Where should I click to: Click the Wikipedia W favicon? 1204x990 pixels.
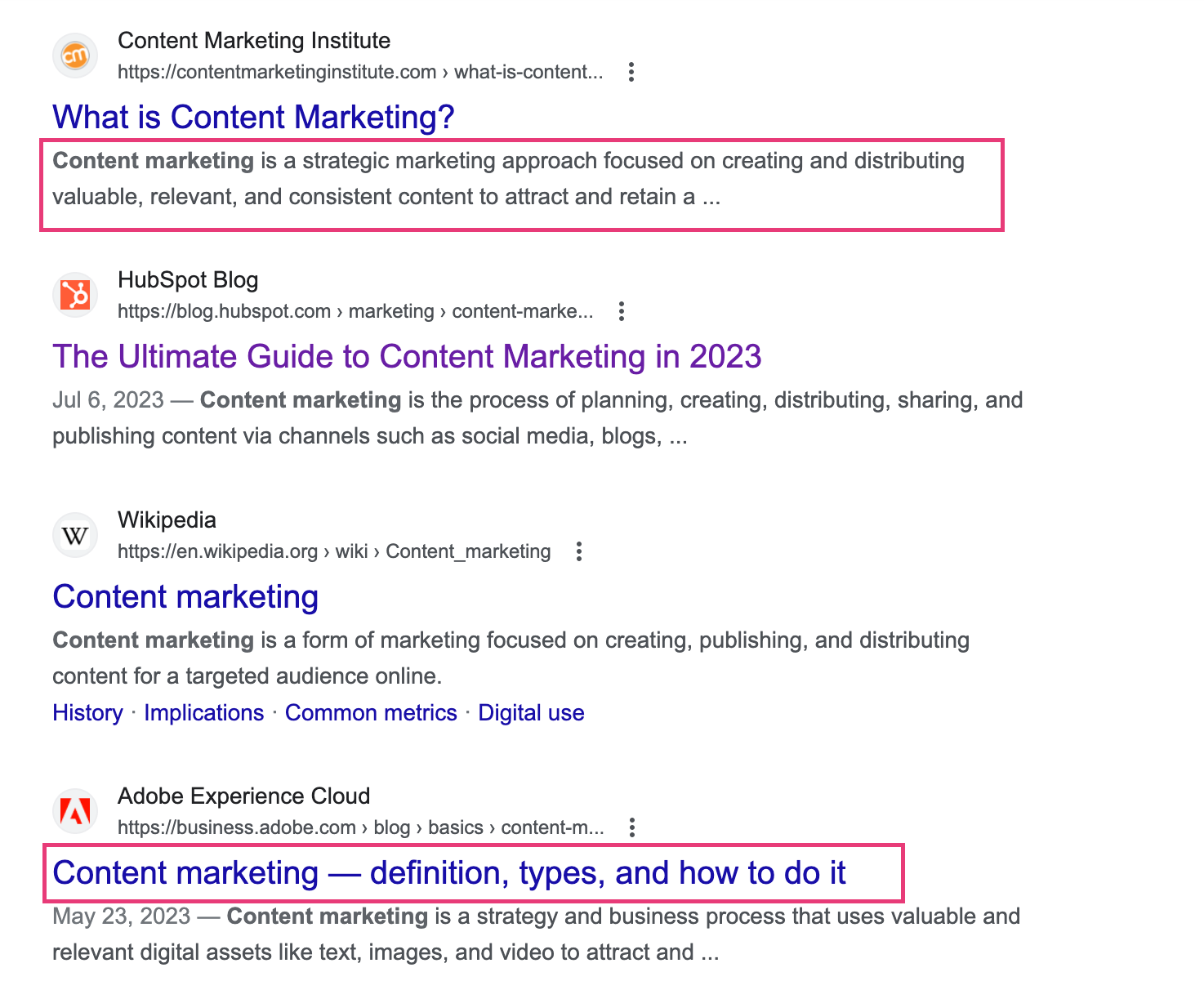point(75,535)
